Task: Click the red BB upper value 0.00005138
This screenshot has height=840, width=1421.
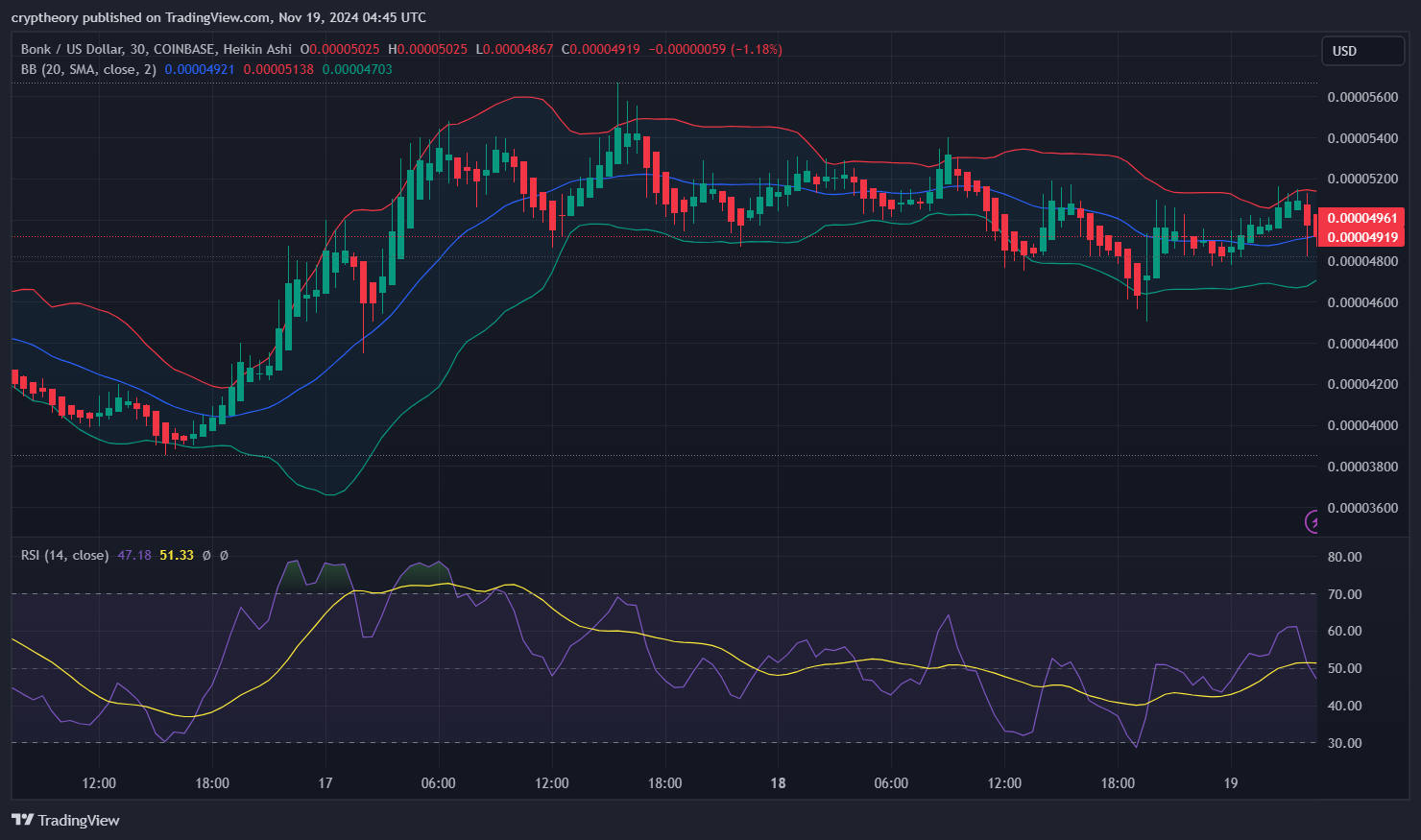Action: [278, 69]
